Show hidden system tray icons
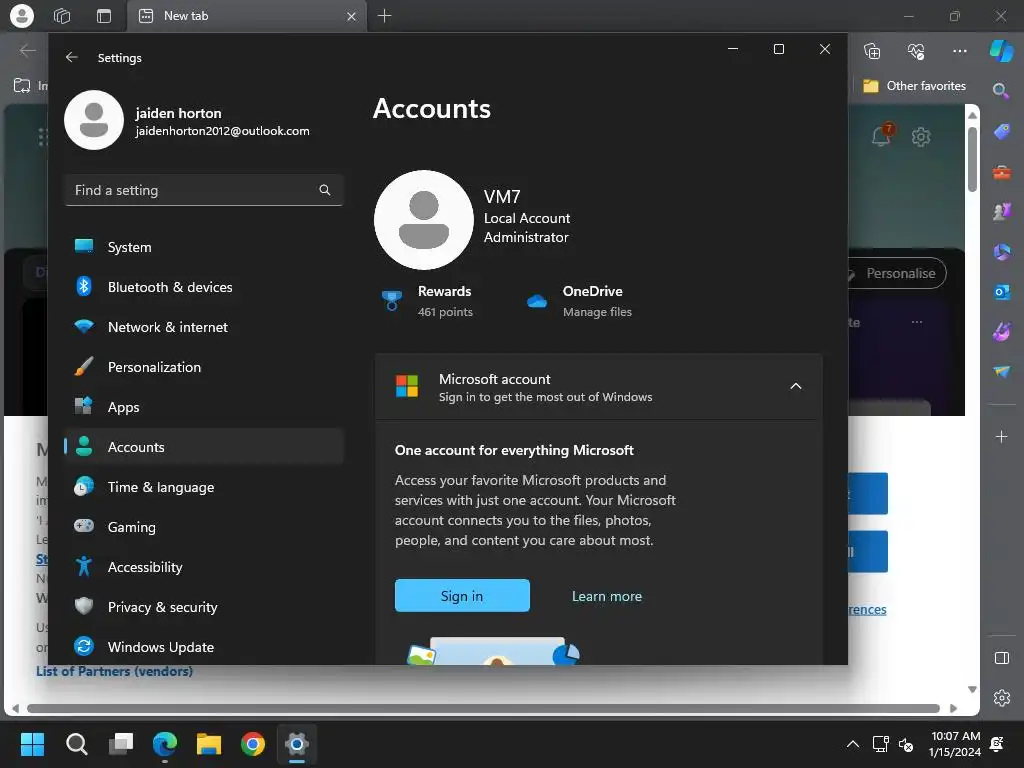Viewport: 1024px width, 768px height. (x=852, y=744)
